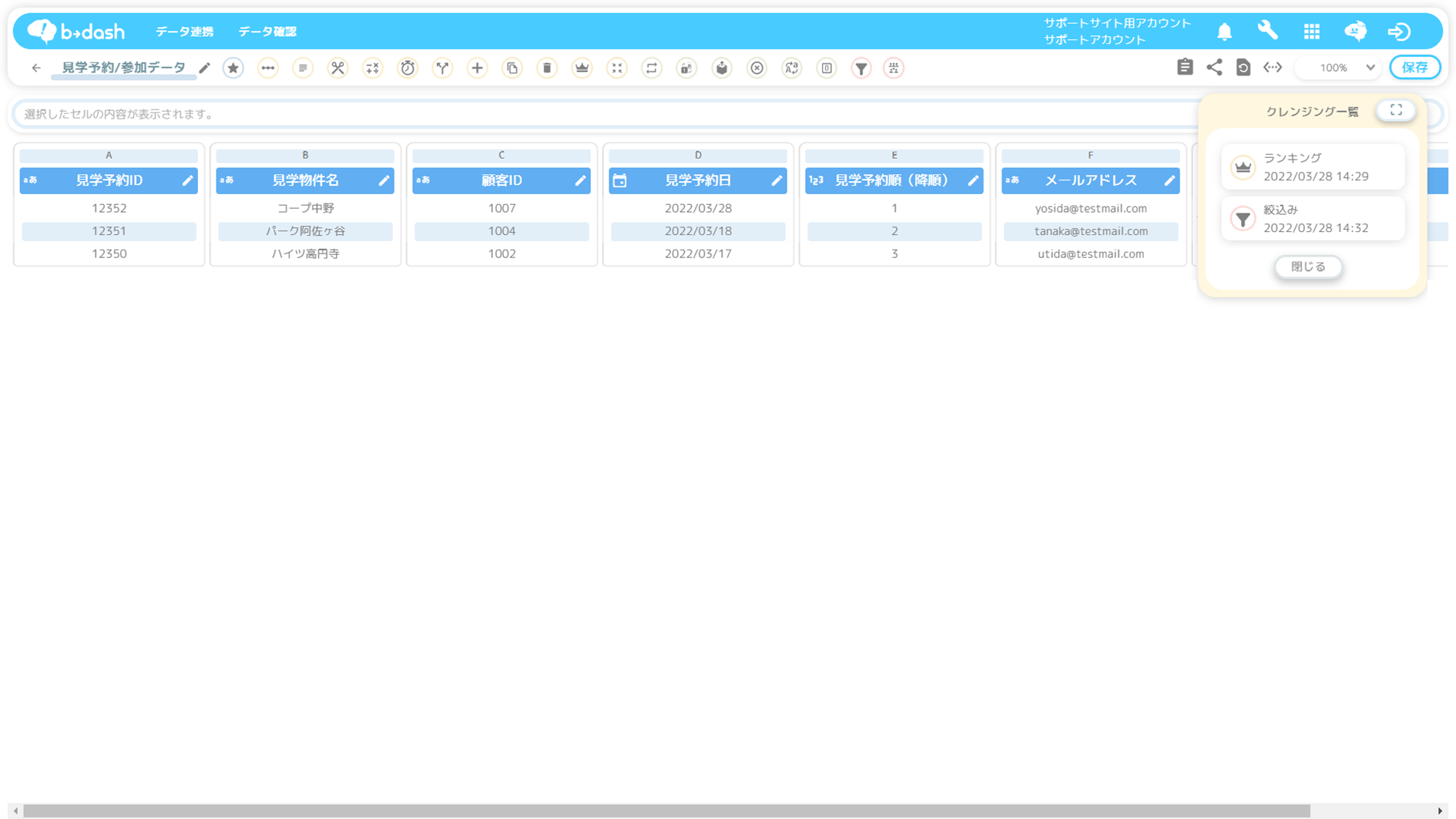Click the funnel filter icon in the toolbar
The image size is (1456, 819).
pyautogui.click(x=861, y=68)
